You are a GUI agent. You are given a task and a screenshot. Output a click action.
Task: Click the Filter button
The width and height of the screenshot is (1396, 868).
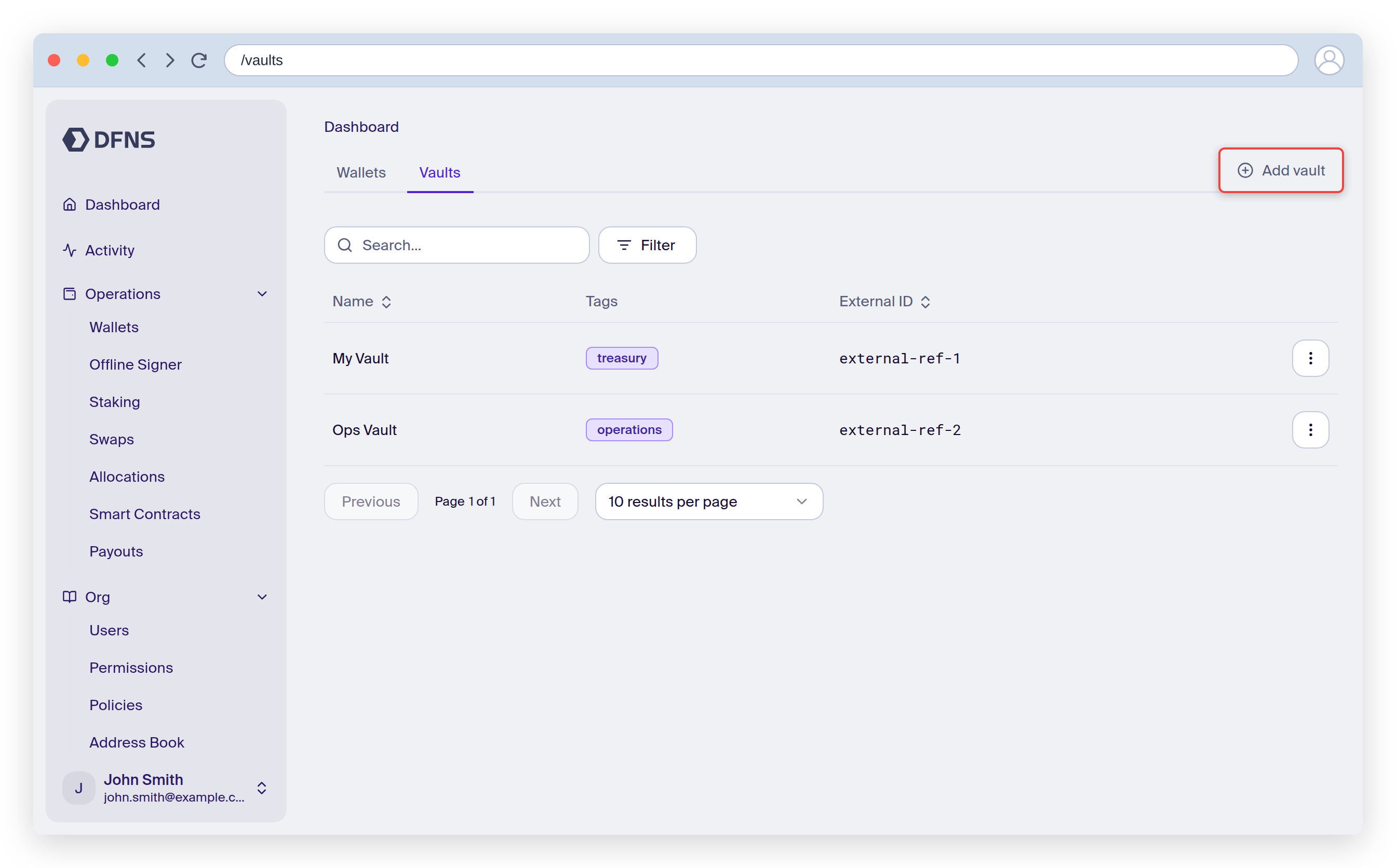click(647, 245)
